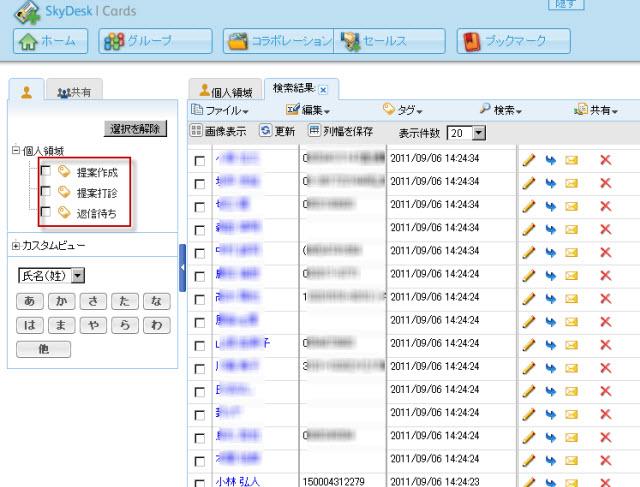Filter names by あ button
The height and width of the screenshot is (487, 640).
click(x=30, y=301)
